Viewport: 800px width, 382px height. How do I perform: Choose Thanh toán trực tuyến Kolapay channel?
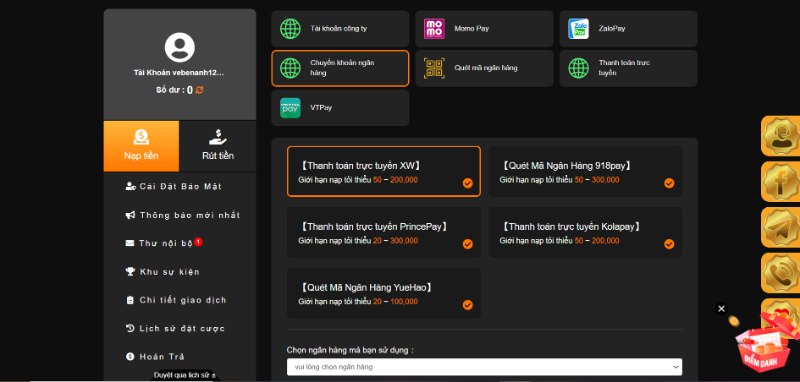click(x=585, y=232)
